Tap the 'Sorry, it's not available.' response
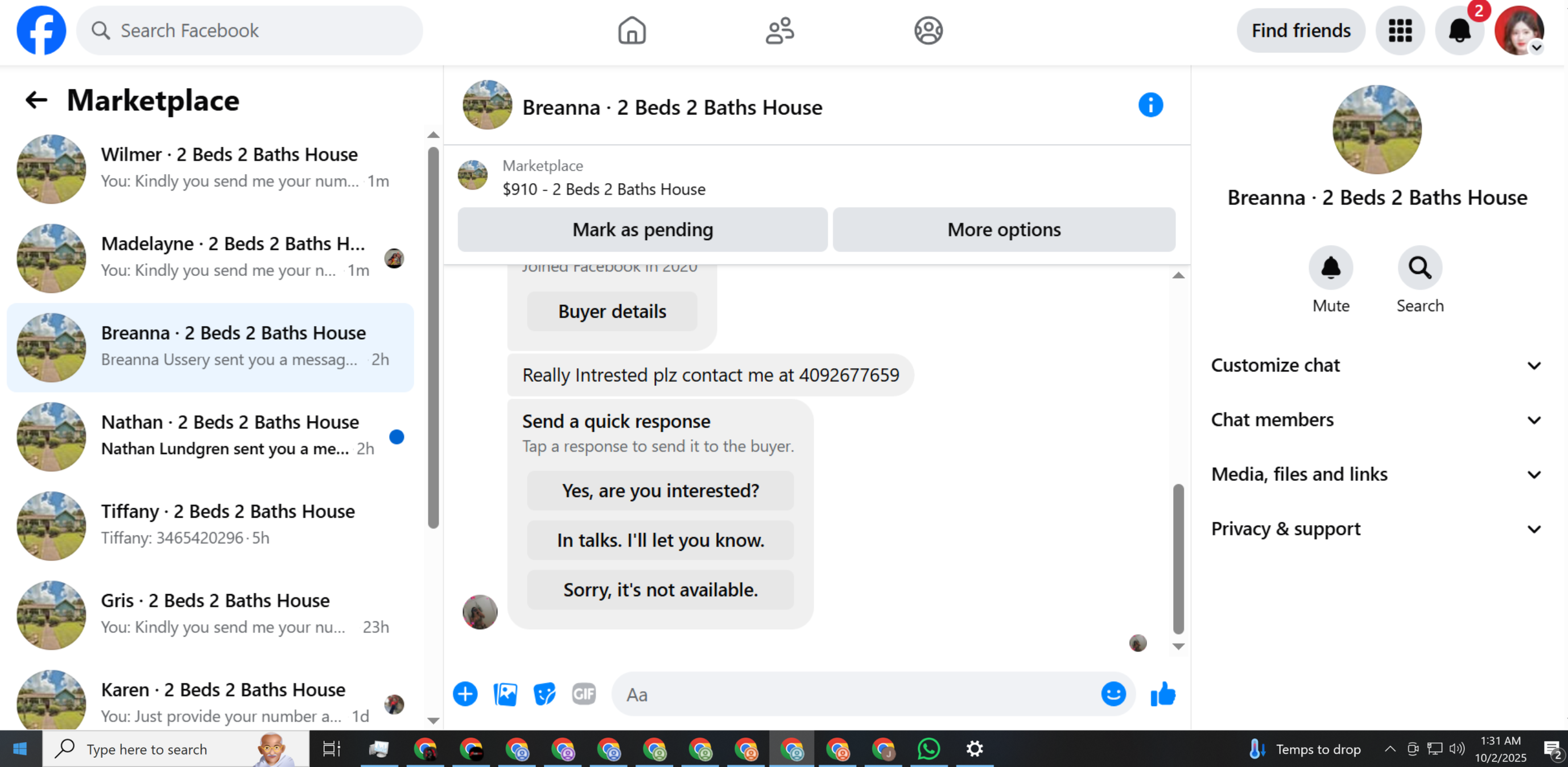Image resolution: width=1568 pixels, height=767 pixels. 660,589
